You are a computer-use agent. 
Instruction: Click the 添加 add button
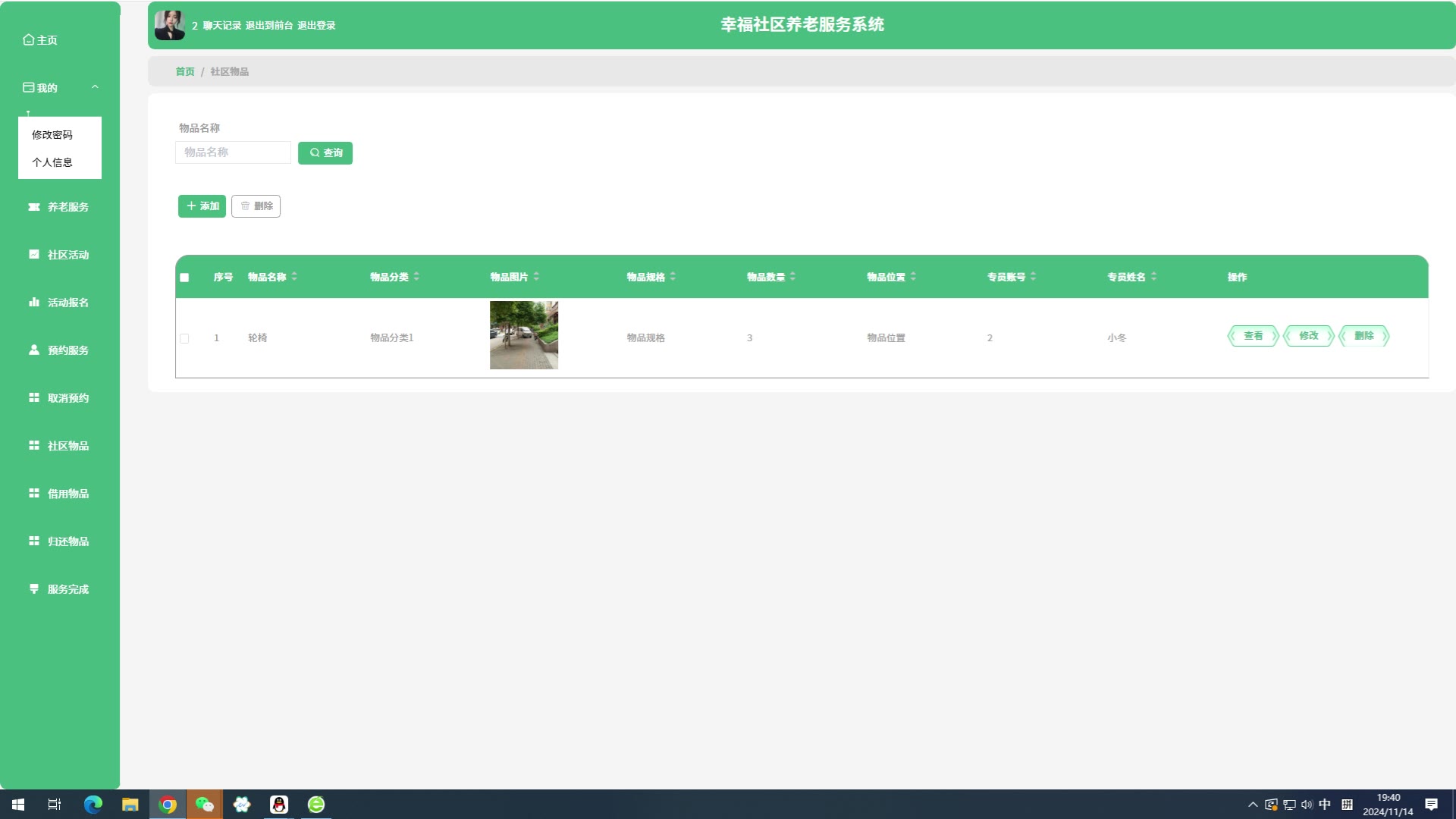click(x=202, y=206)
